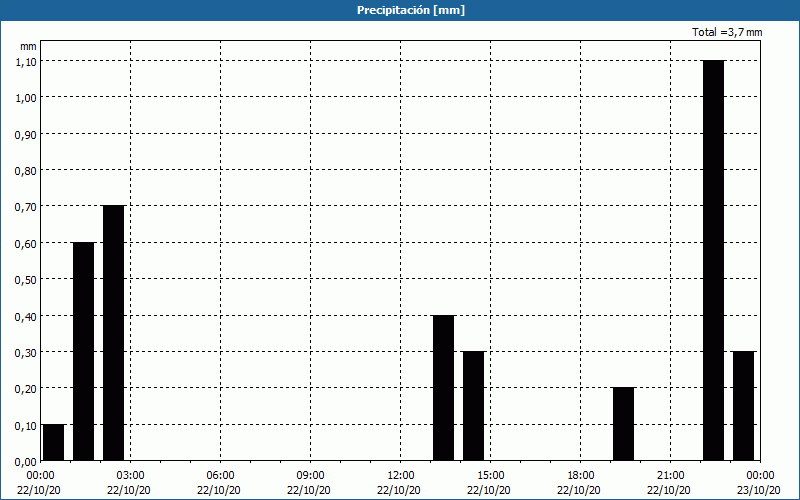The image size is (800, 500).
Task: Select the tallest bar reaching 1,10 mm
Action: (713, 260)
